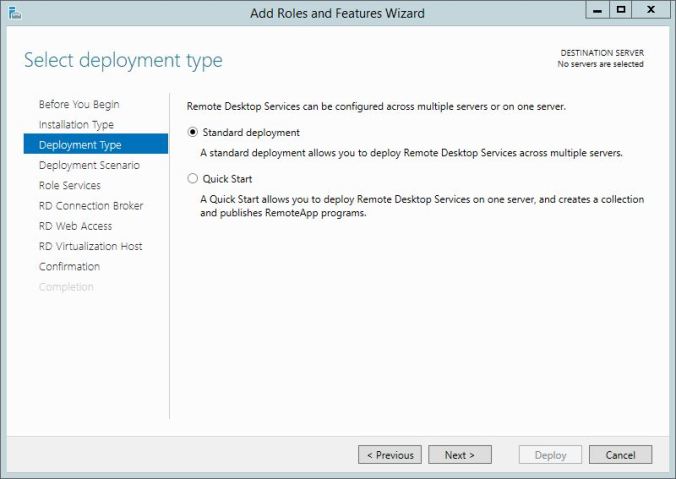This screenshot has width=676, height=479.
Task: Minimize the wizard window
Action: (597, 11)
